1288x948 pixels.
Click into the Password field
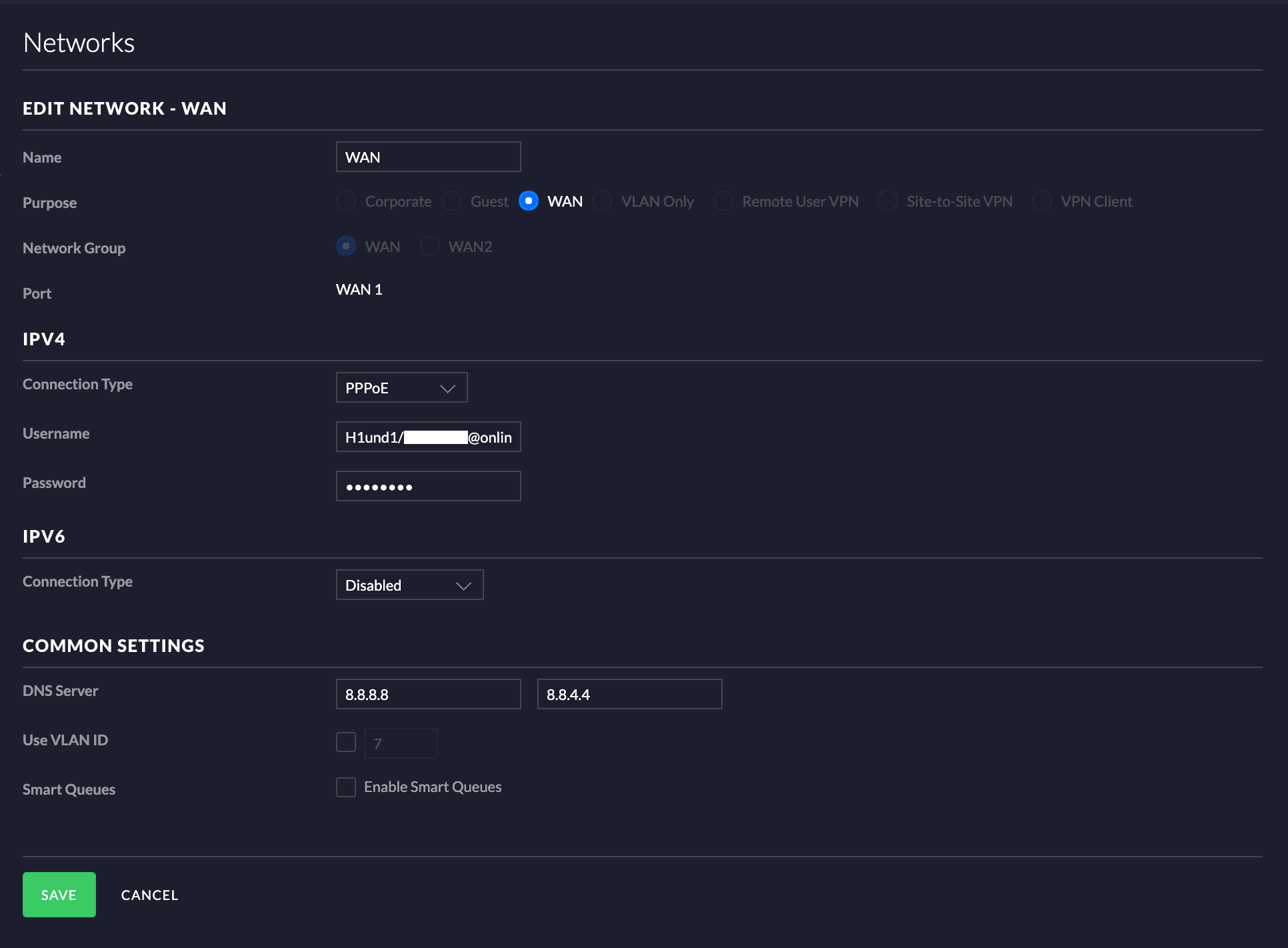(x=428, y=487)
